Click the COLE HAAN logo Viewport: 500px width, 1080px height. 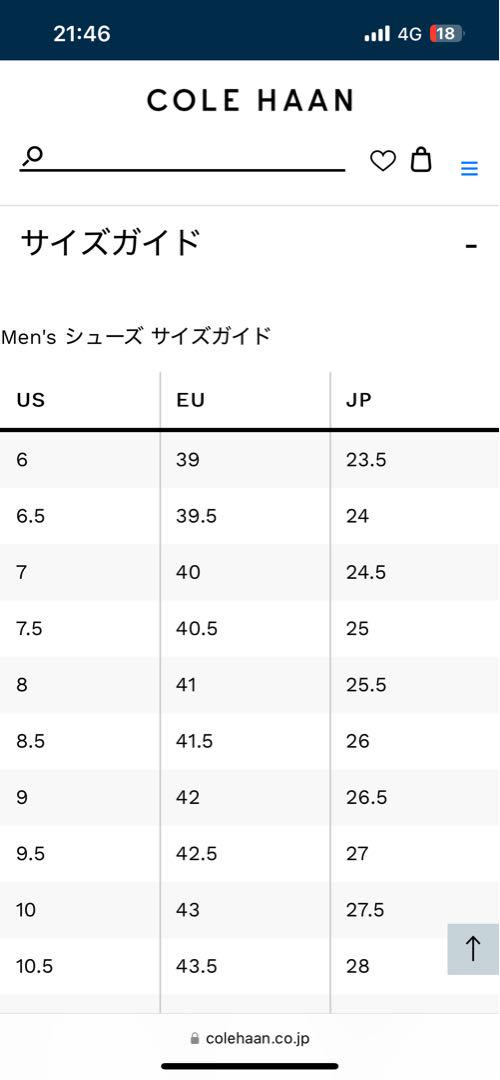coord(250,101)
